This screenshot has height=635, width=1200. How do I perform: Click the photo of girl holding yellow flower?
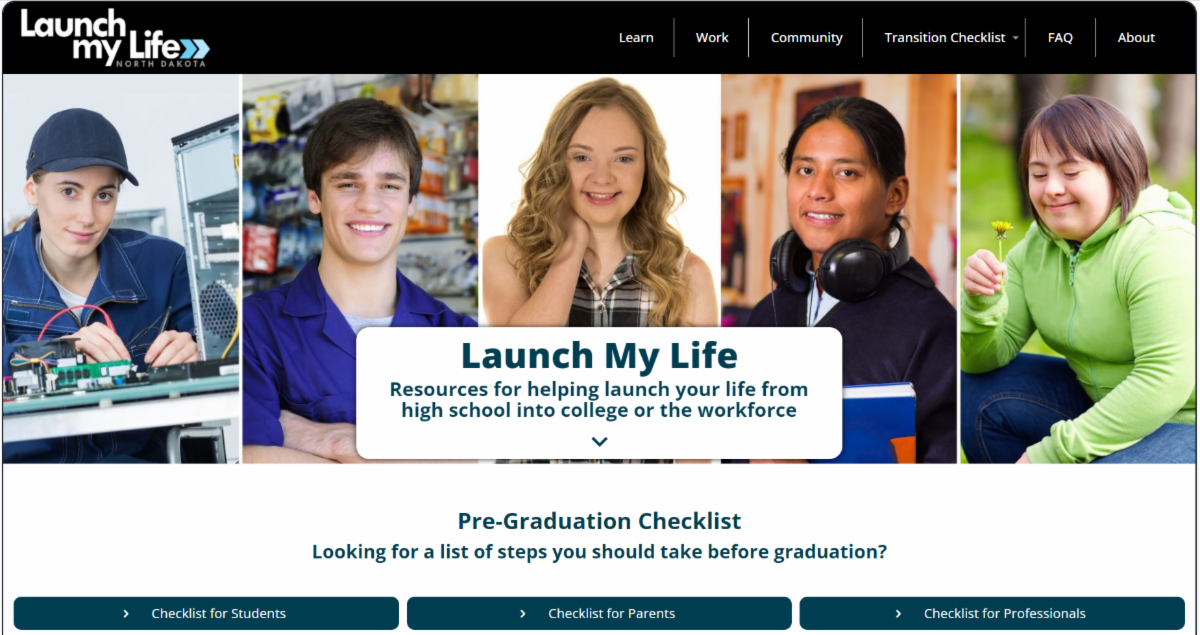[x=1078, y=268]
